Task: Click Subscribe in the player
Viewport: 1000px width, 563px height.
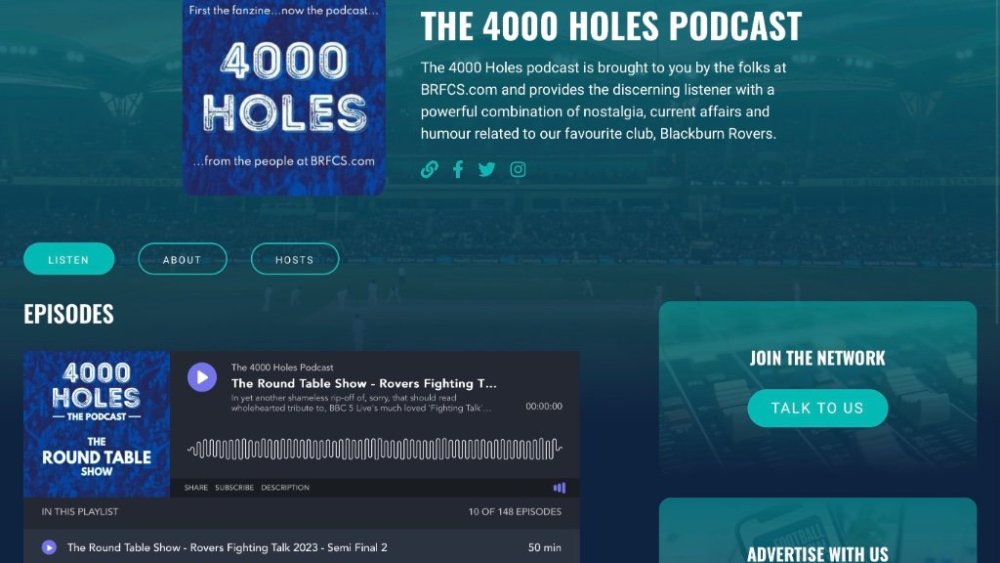Action: (234, 488)
